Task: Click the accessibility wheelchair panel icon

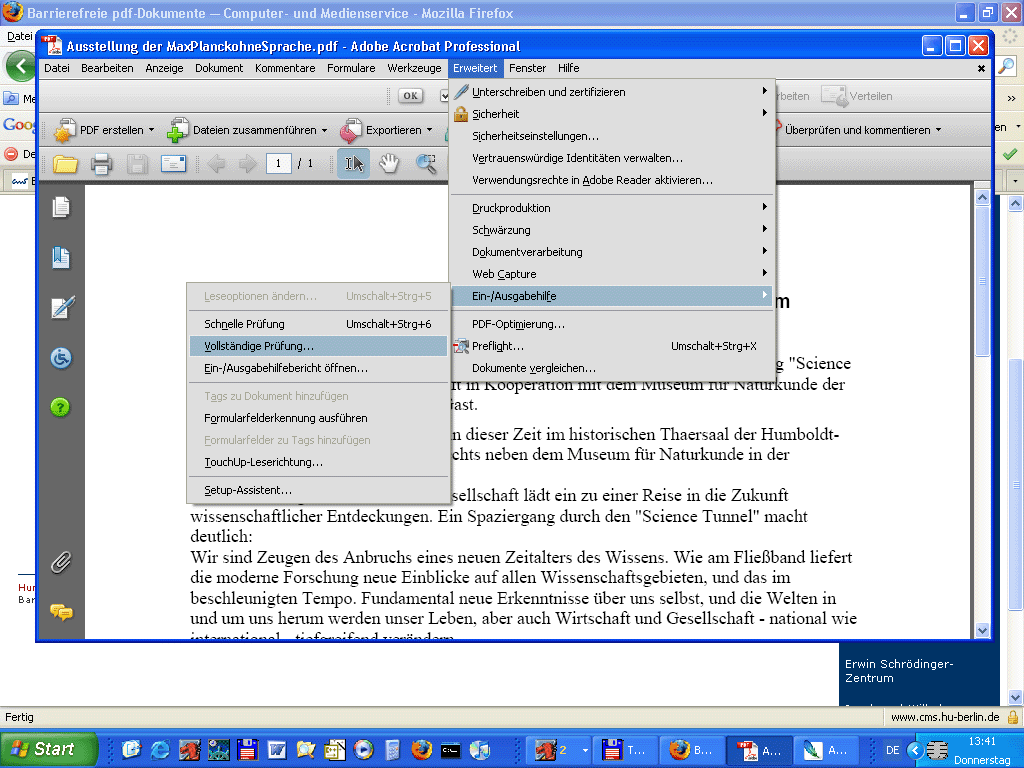Action: (x=61, y=358)
